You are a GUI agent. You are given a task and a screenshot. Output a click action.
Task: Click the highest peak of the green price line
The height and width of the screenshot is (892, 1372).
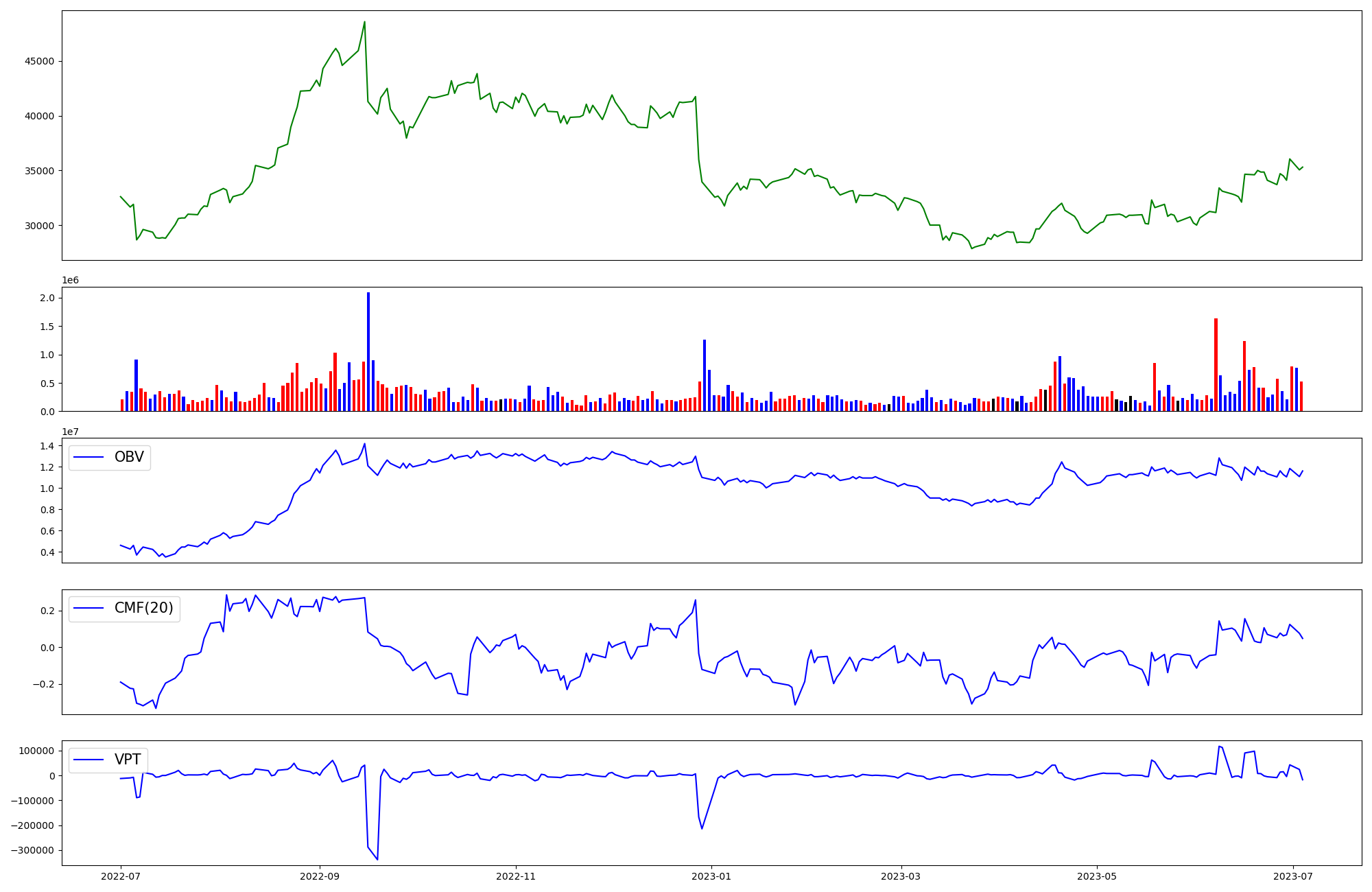pyautogui.click(x=364, y=22)
